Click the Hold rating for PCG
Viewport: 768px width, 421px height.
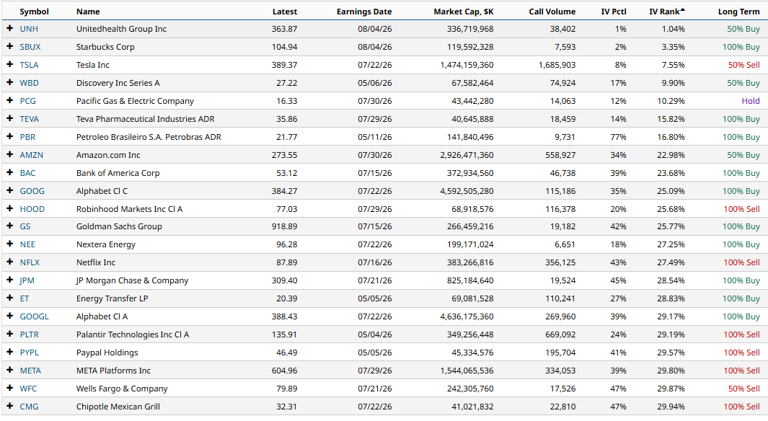750,101
